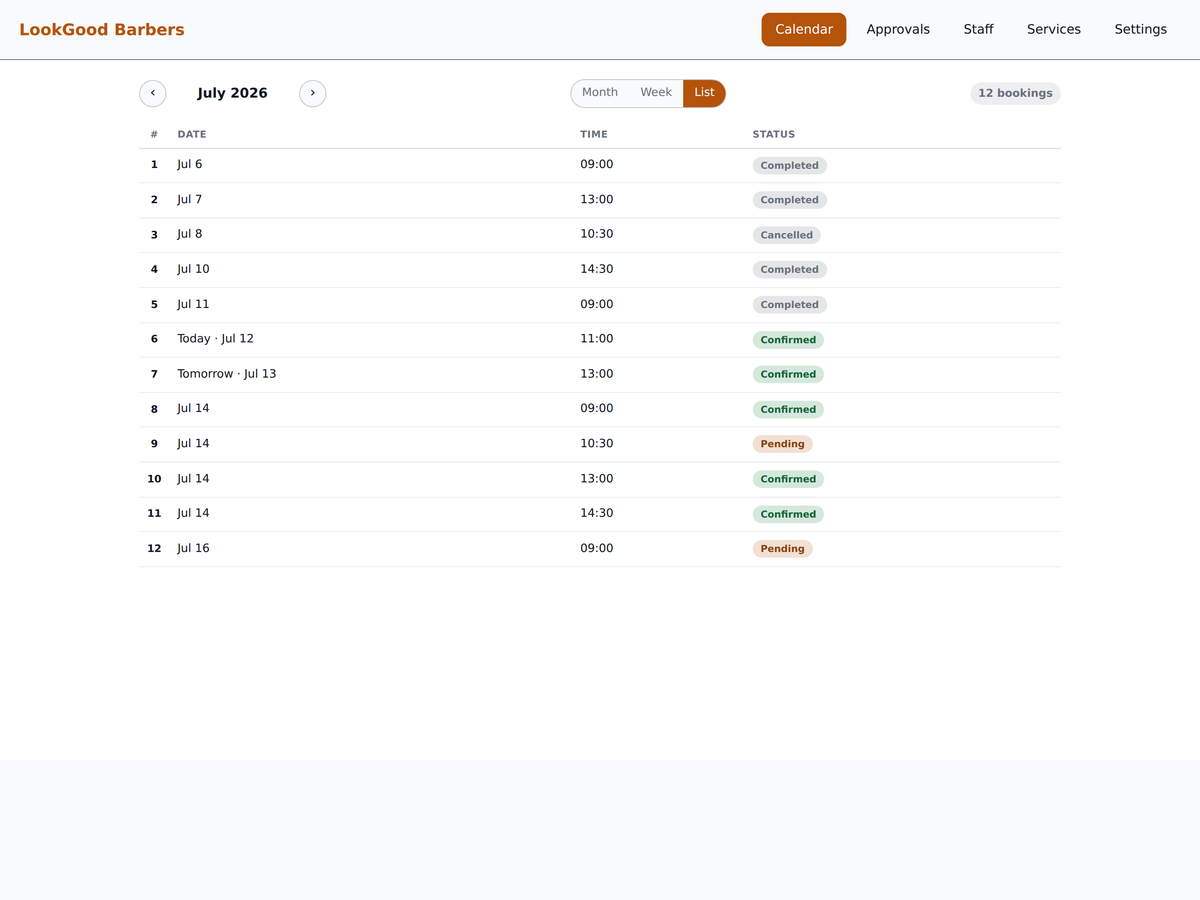Click Pending status on Jul 16
The height and width of the screenshot is (900, 1200).
point(783,548)
